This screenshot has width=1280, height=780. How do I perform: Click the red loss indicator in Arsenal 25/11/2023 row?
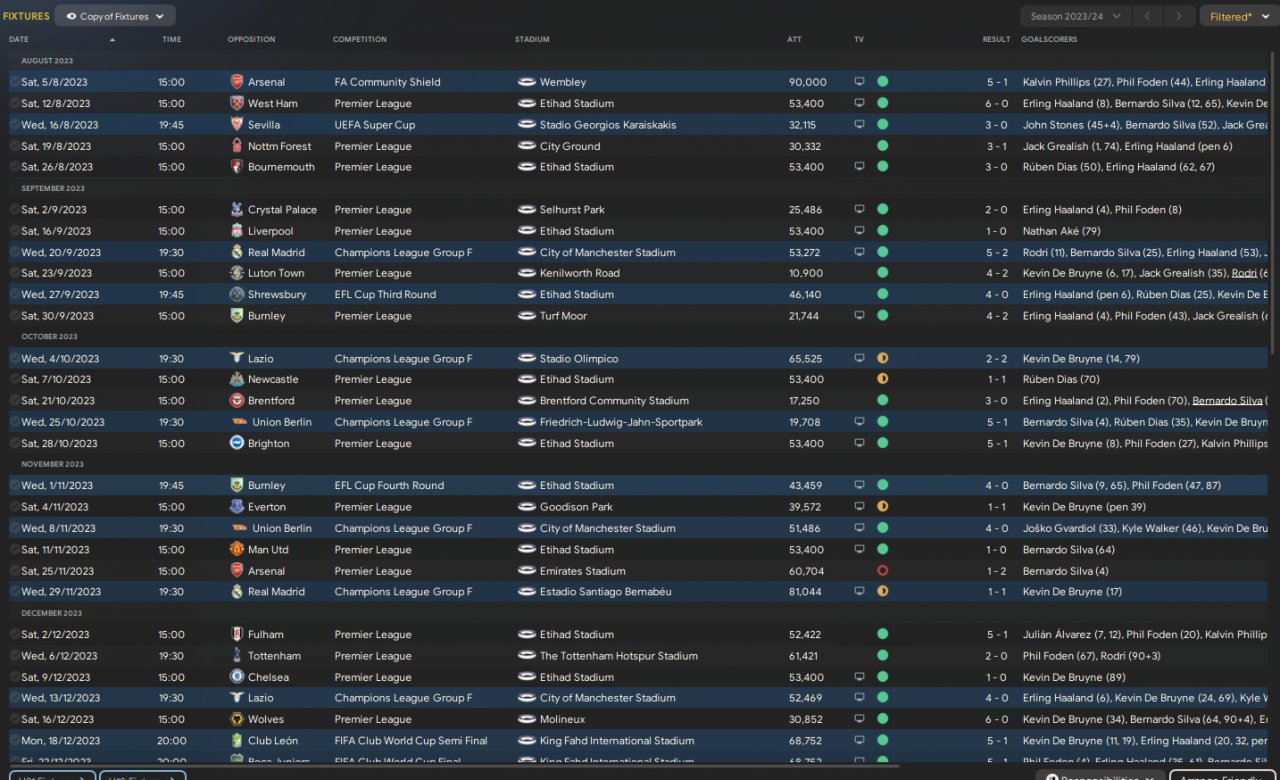(x=882, y=571)
